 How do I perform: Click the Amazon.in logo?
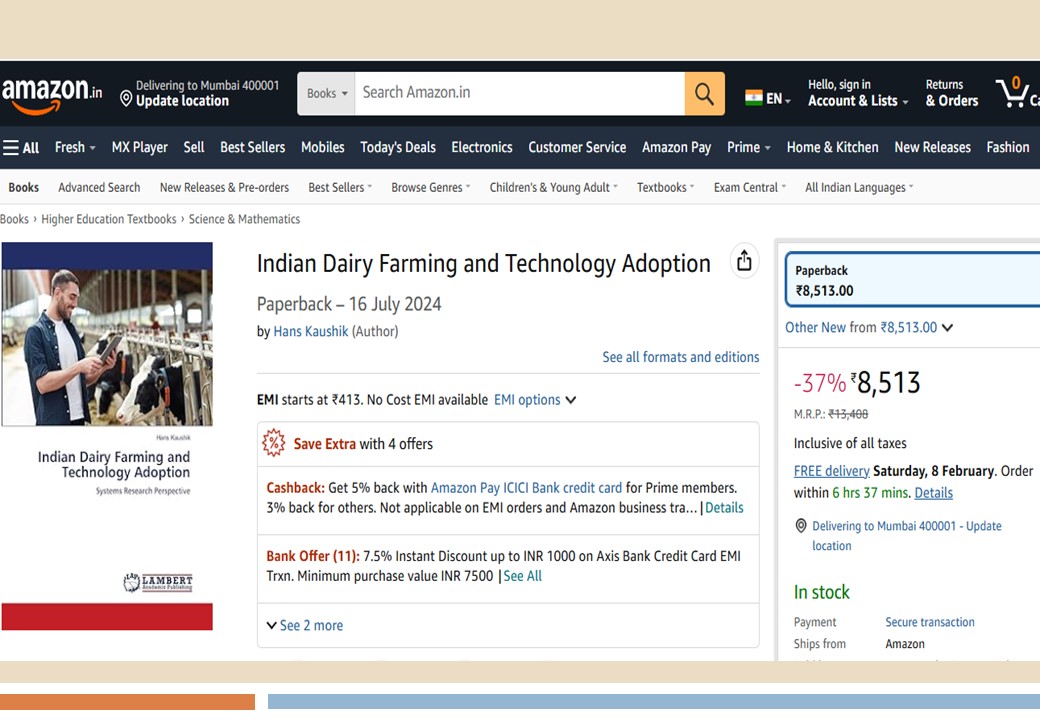(52, 95)
